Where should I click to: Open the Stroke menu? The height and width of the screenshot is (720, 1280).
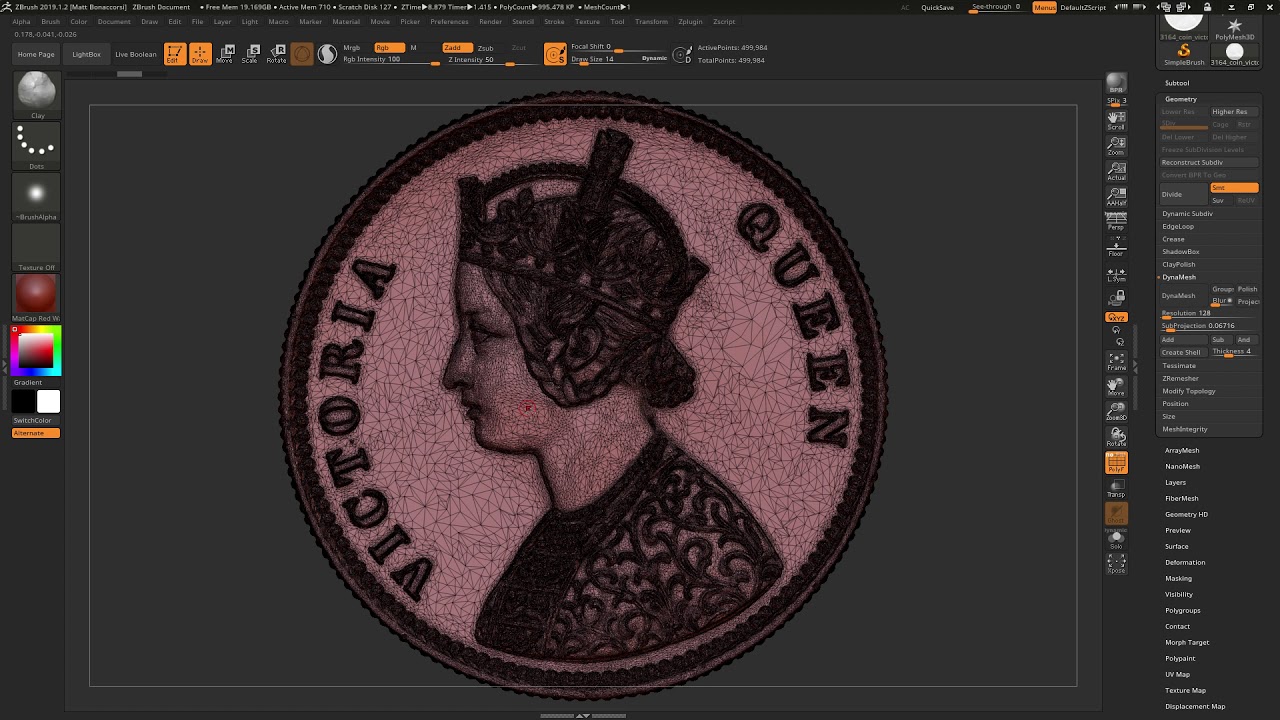(554, 21)
